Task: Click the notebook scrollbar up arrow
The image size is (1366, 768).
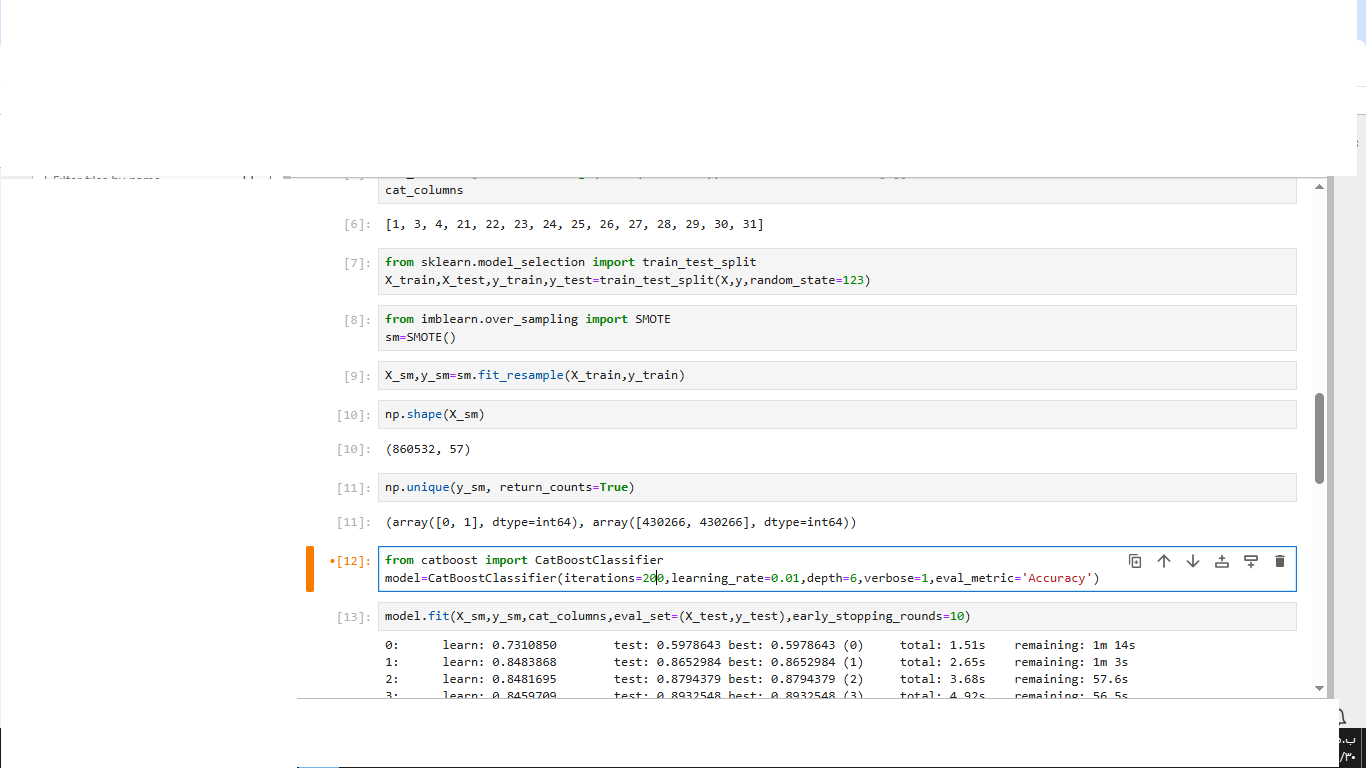Action: point(1319,187)
